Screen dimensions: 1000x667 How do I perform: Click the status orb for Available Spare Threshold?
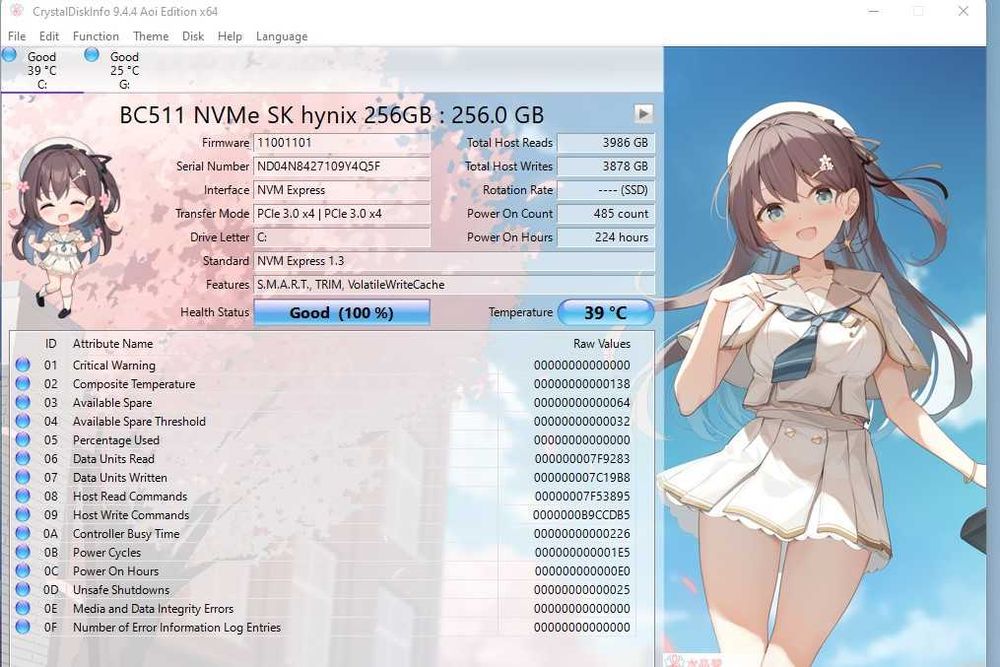tap(23, 421)
